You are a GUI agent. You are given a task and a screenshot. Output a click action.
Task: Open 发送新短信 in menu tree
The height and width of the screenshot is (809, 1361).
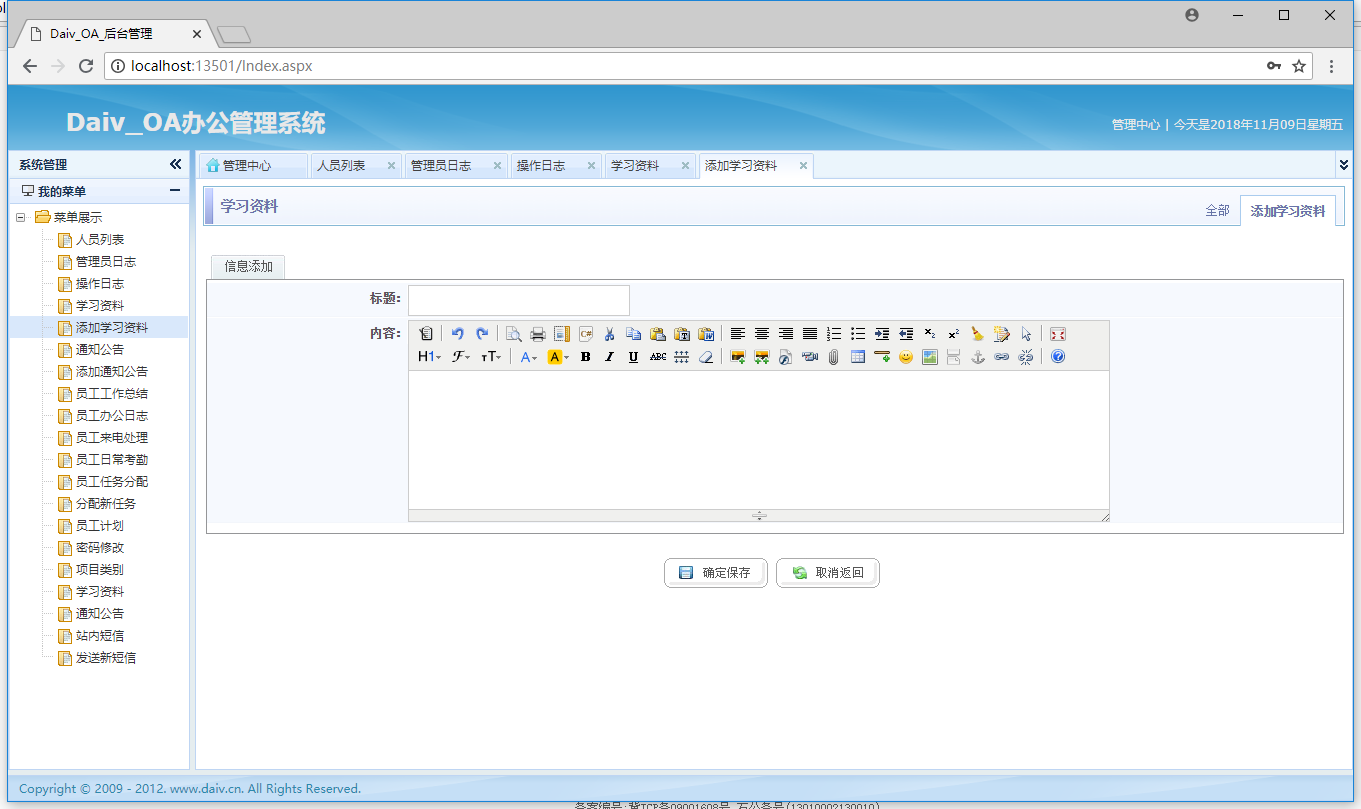point(105,658)
